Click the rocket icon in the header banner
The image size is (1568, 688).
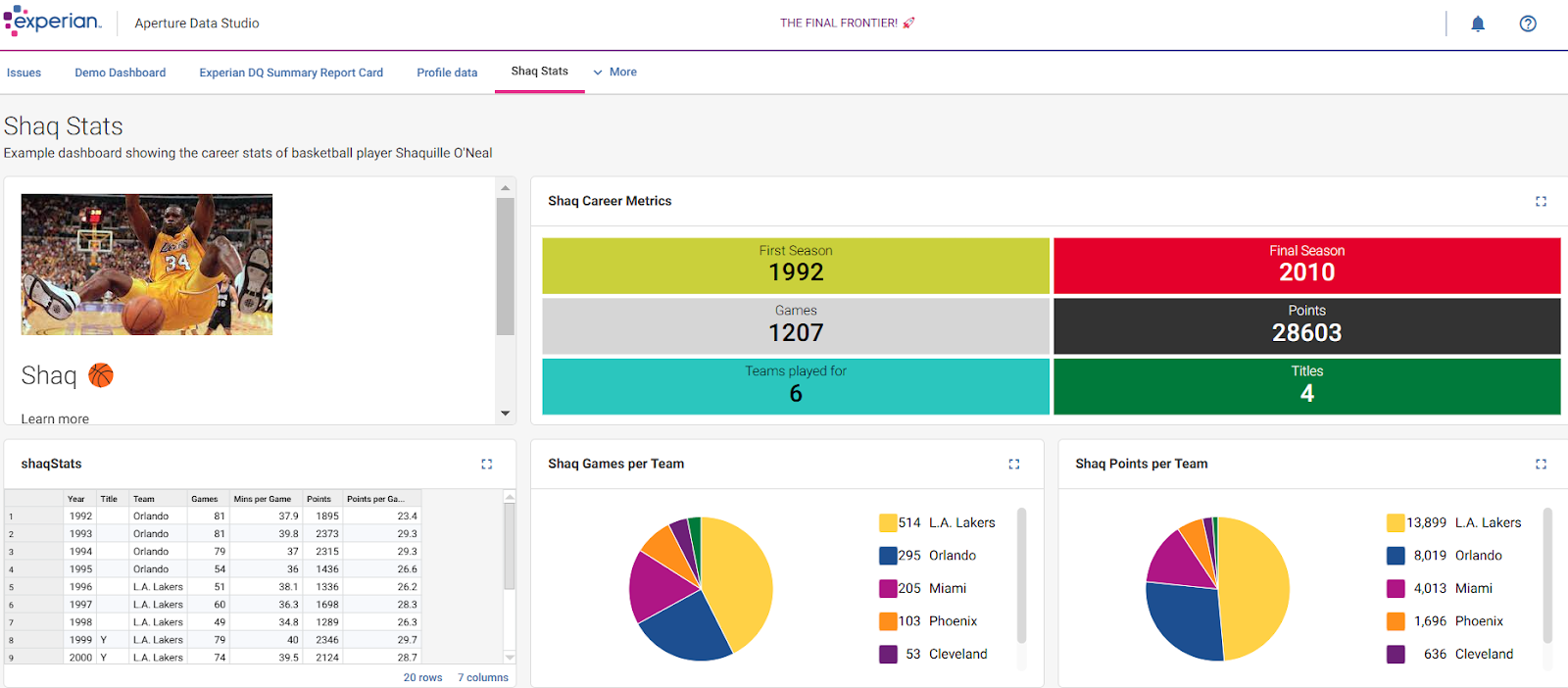tap(908, 23)
